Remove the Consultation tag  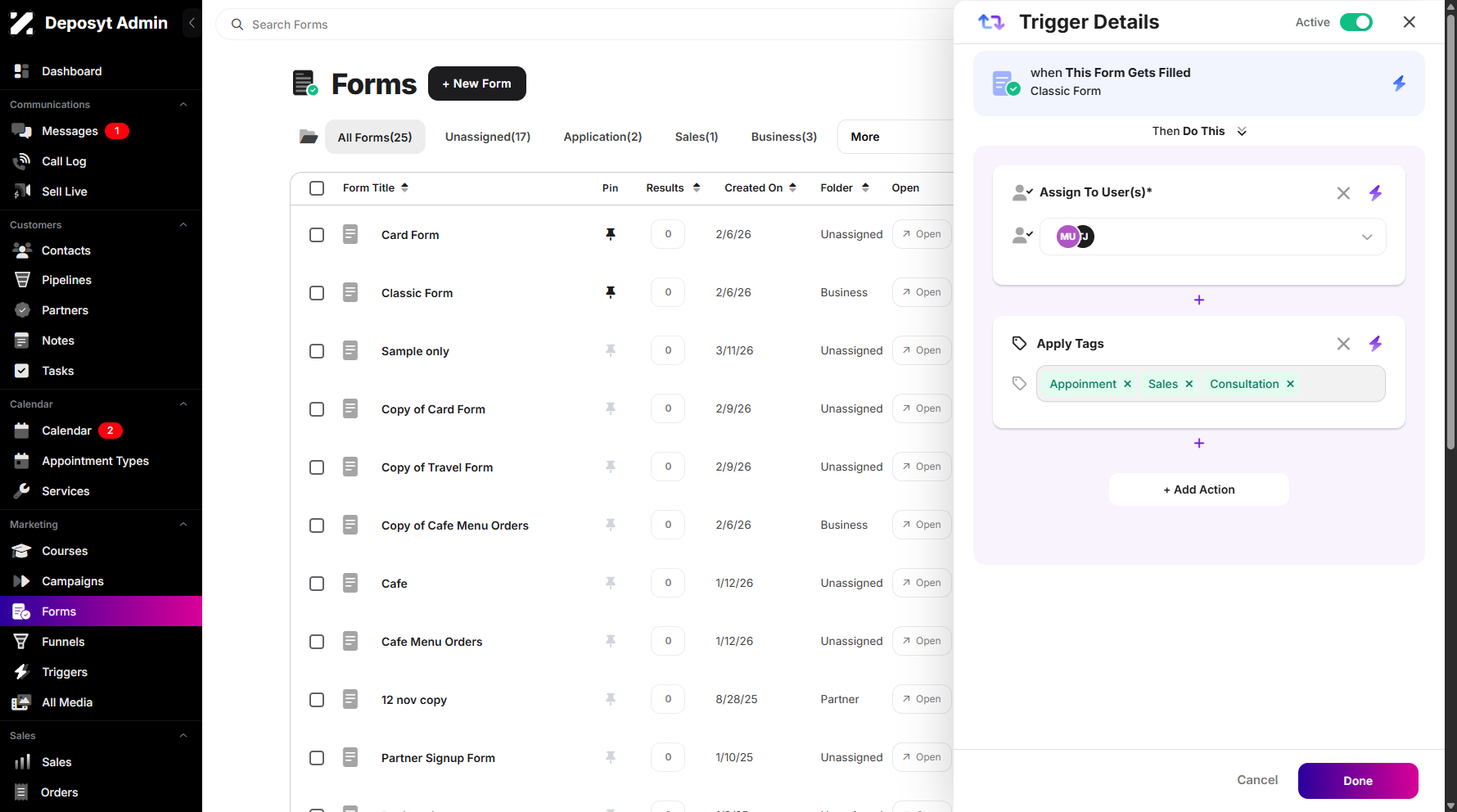(x=1290, y=384)
